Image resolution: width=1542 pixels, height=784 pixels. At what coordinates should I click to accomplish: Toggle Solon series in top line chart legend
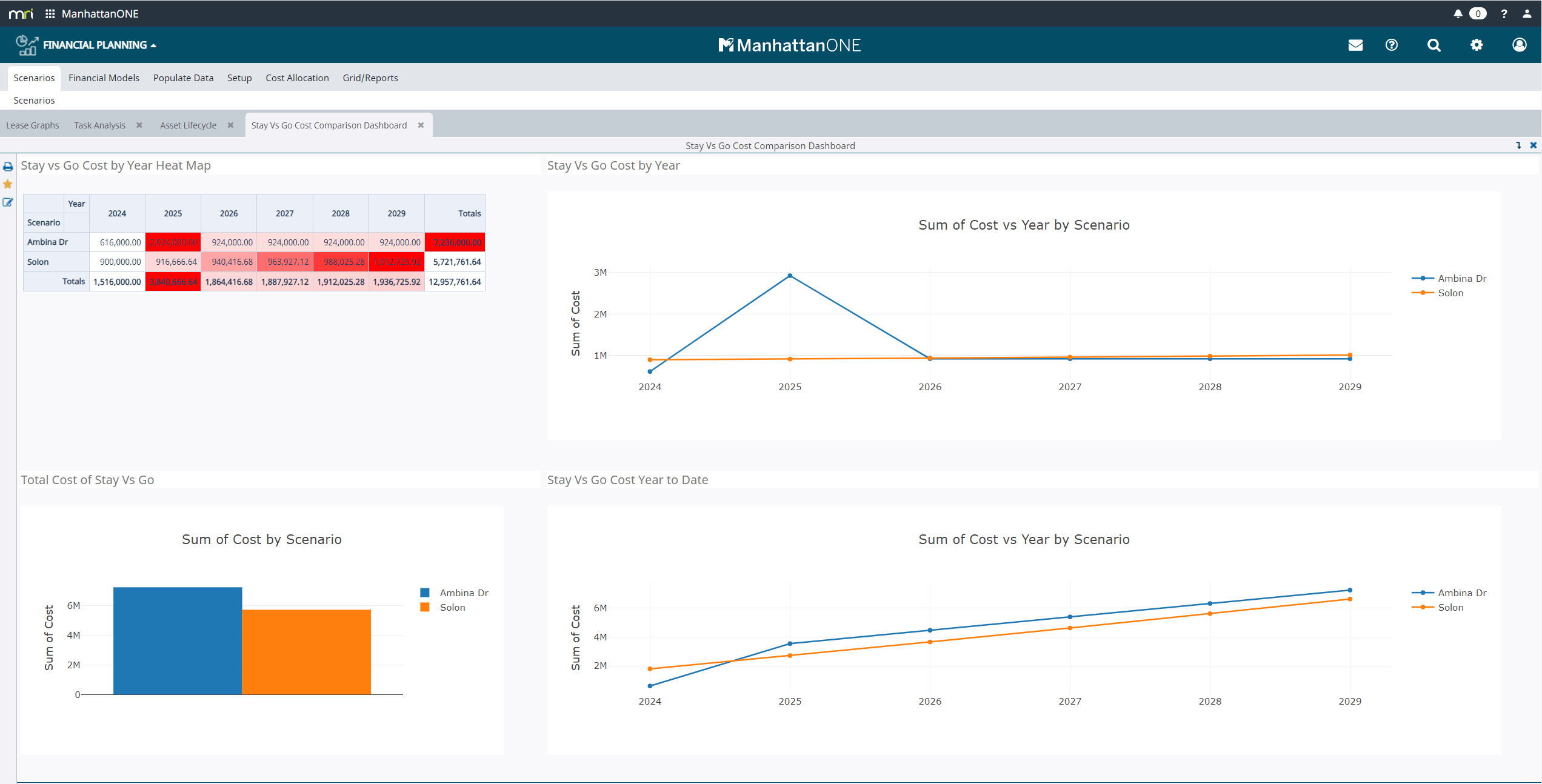pyautogui.click(x=1450, y=293)
